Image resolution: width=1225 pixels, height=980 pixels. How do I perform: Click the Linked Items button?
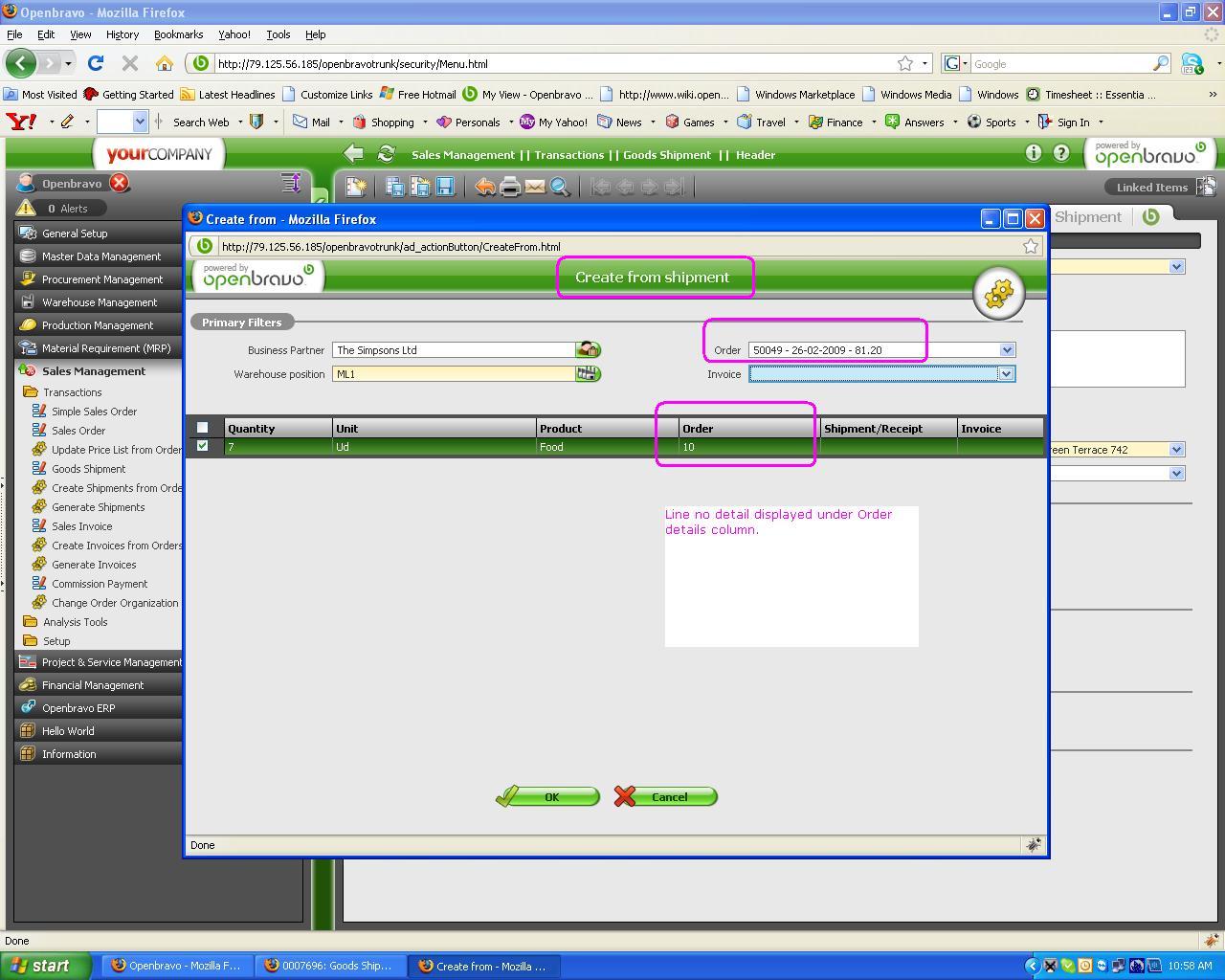tap(1151, 187)
